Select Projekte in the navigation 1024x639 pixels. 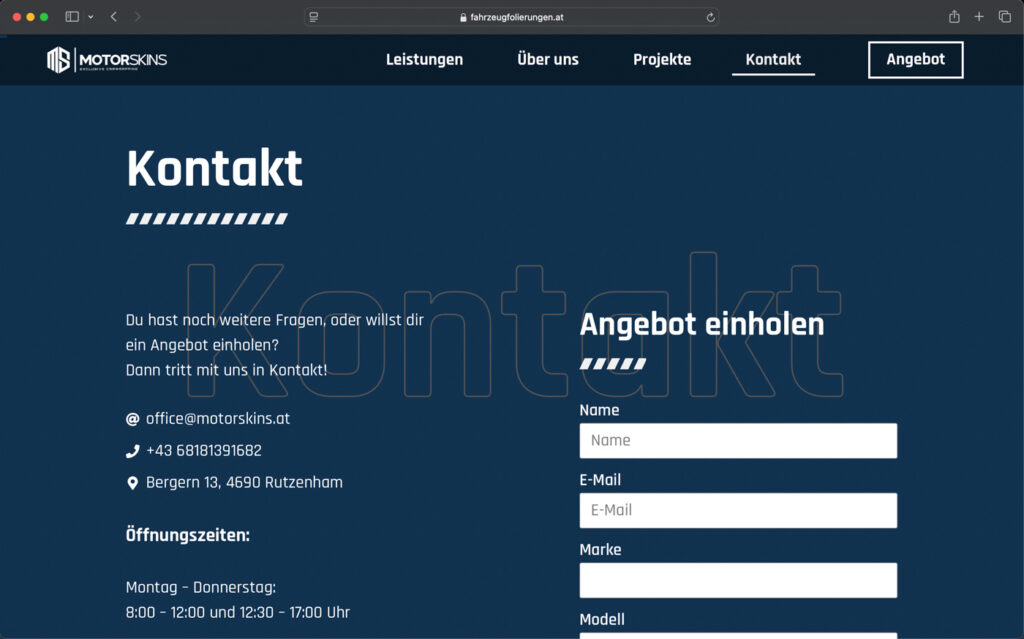(x=662, y=59)
